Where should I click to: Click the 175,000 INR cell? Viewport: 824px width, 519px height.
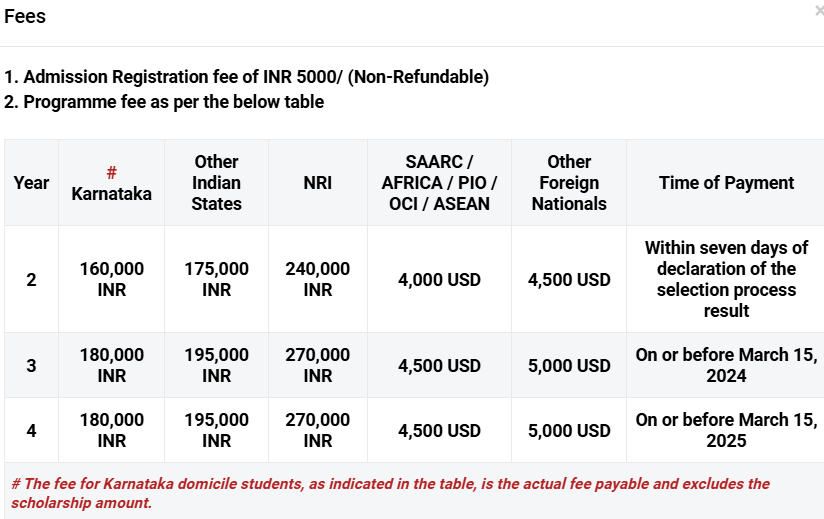point(217,279)
